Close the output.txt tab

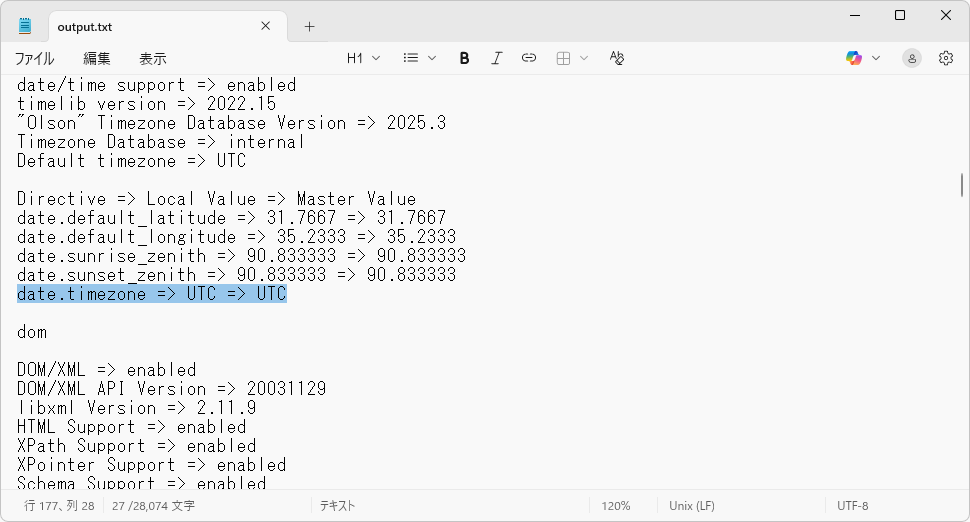point(267,27)
